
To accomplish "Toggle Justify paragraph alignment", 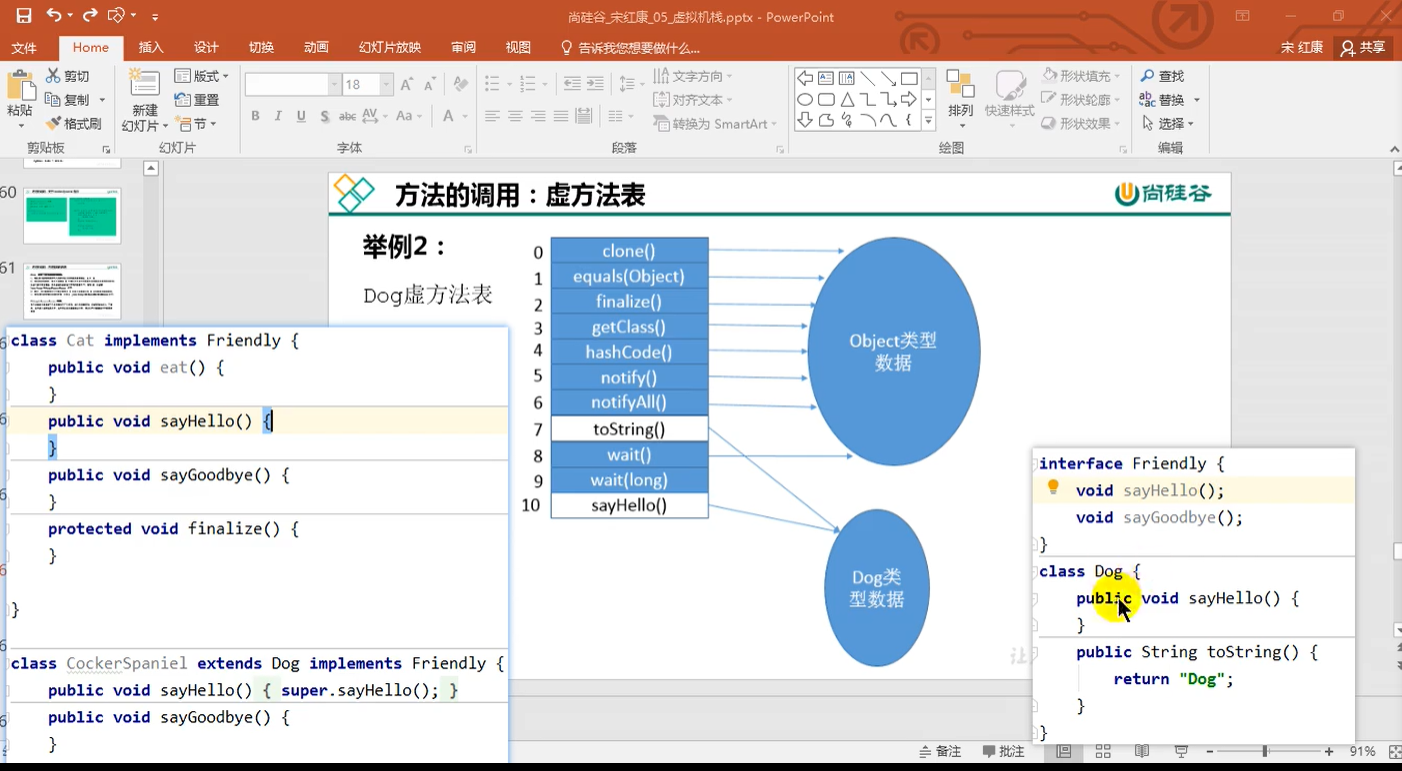I will coord(561,116).
